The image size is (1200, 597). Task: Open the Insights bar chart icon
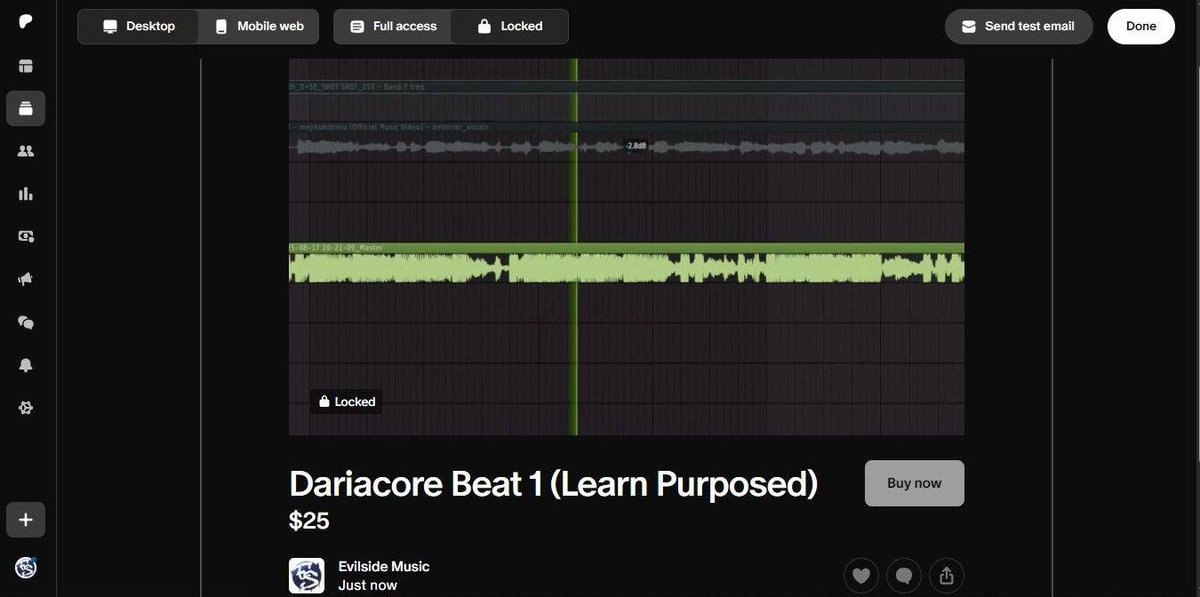[26, 194]
